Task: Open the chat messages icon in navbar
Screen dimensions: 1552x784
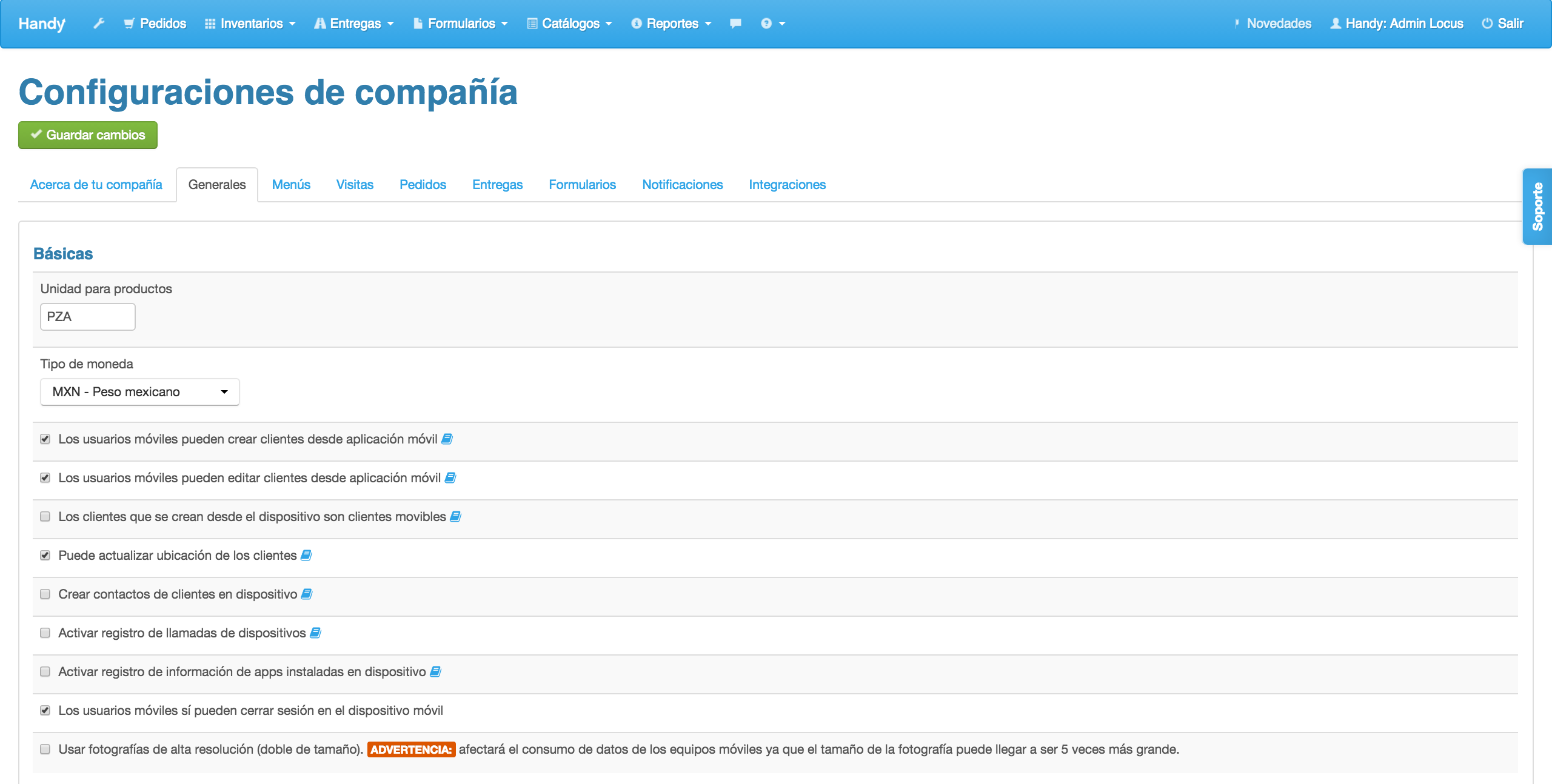Action: click(735, 24)
